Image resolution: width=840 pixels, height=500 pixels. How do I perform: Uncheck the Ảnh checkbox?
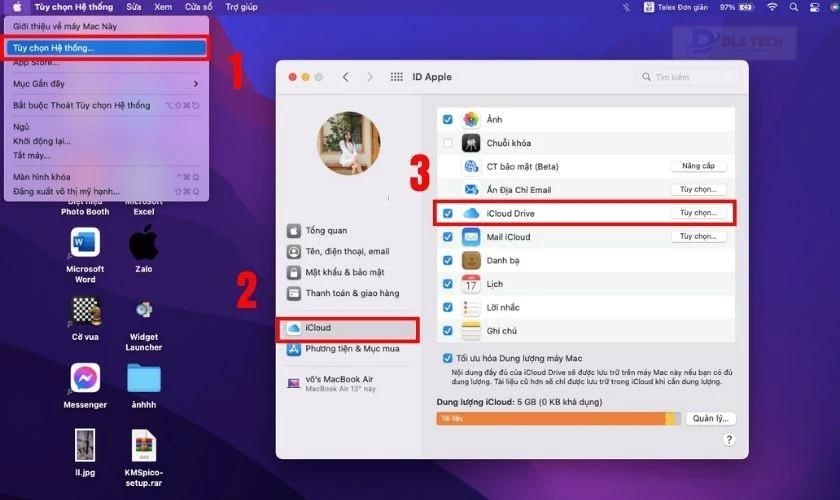pos(447,120)
